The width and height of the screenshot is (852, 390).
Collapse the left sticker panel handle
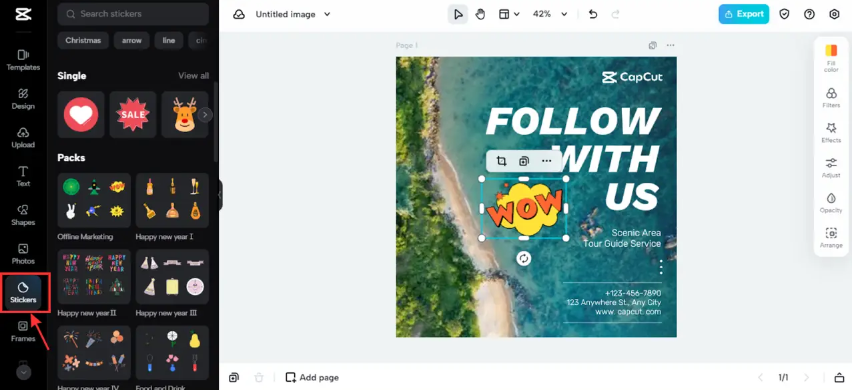click(220, 195)
